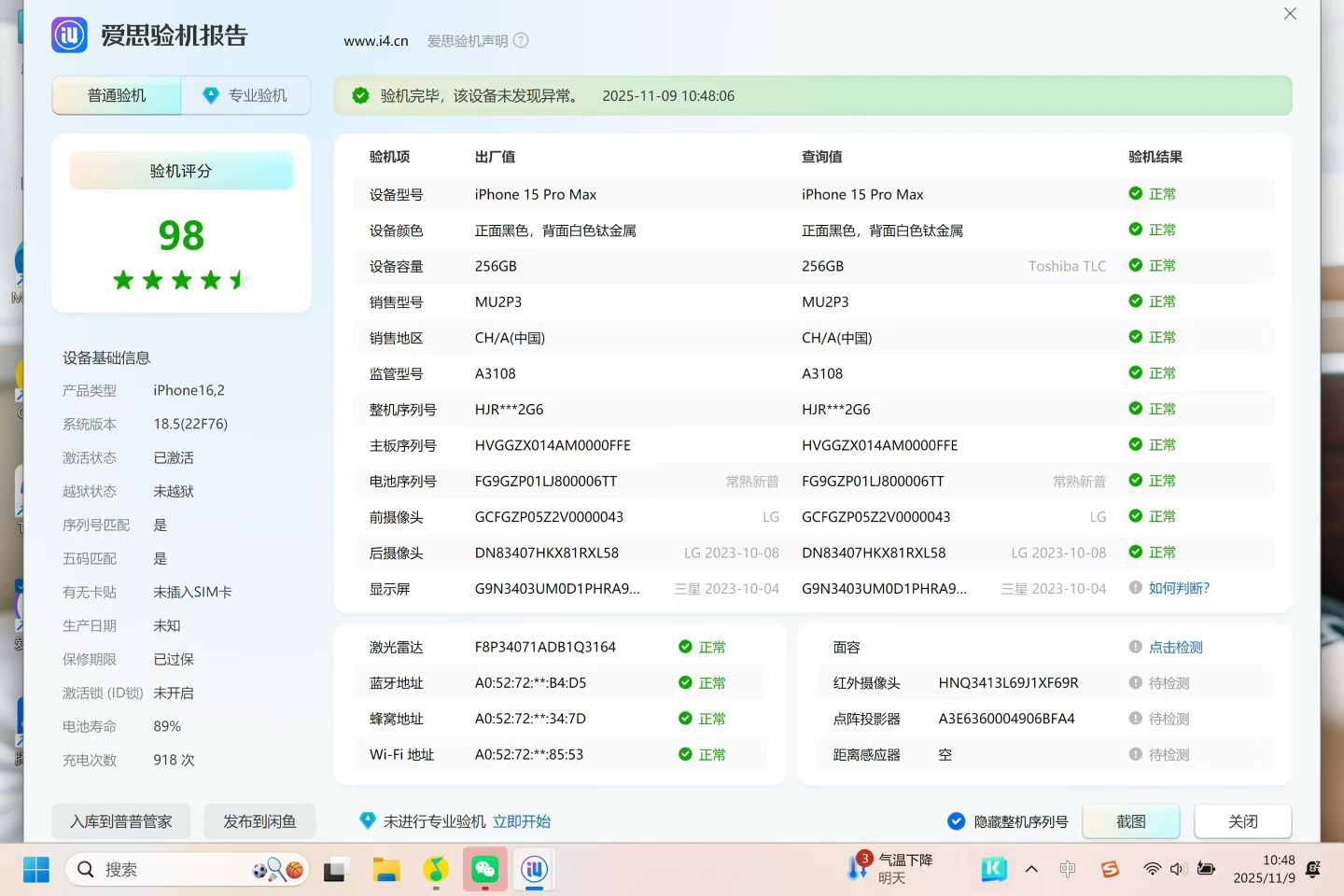Open WeChat from the taskbar
Image resolution: width=1344 pixels, height=896 pixels.
[484, 870]
